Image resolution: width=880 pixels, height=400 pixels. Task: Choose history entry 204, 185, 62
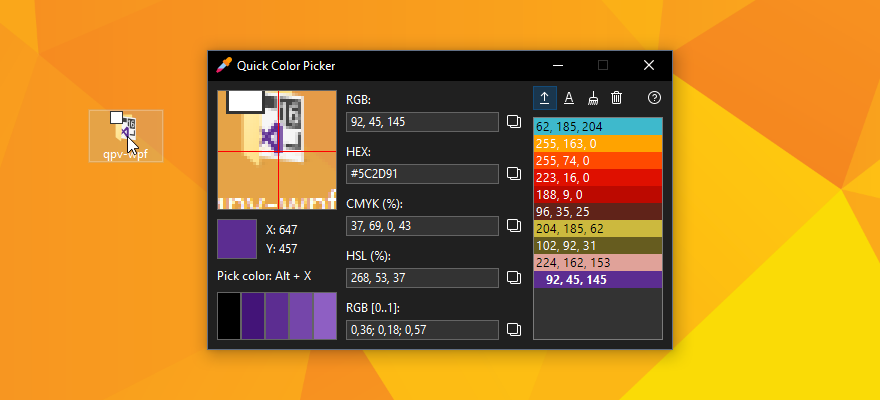(x=597, y=229)
